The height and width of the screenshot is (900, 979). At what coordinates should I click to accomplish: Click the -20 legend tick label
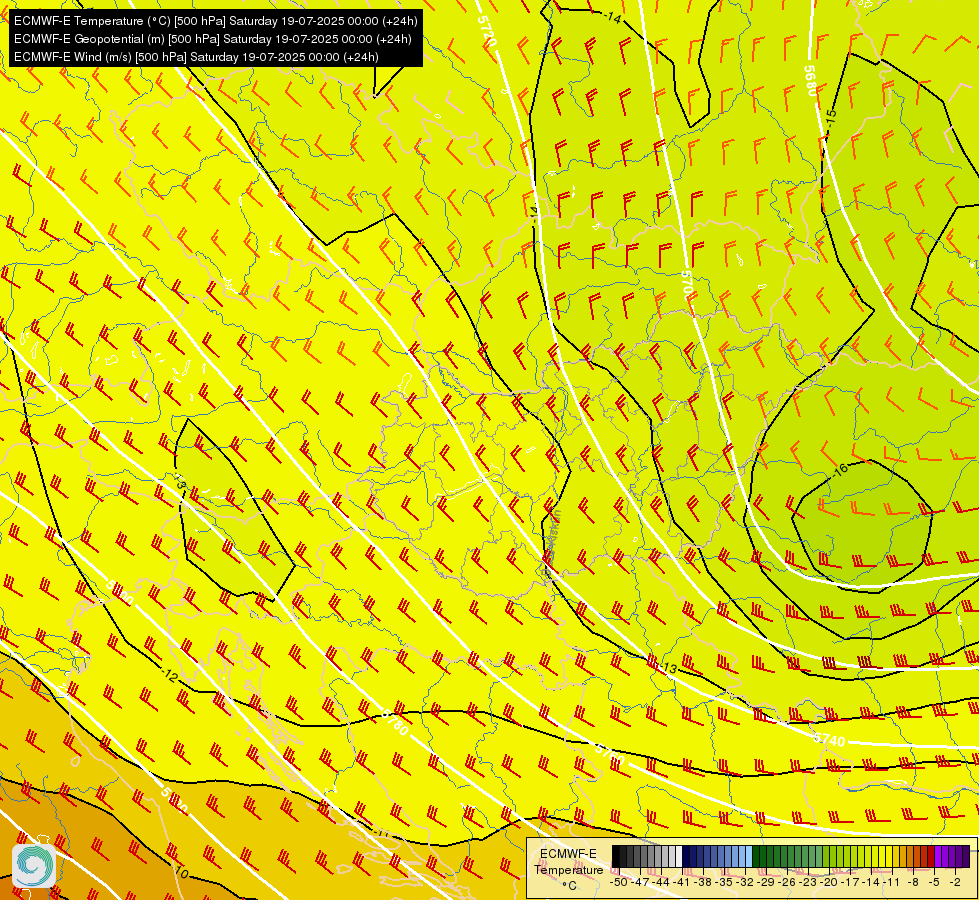[x=830, y=882]
